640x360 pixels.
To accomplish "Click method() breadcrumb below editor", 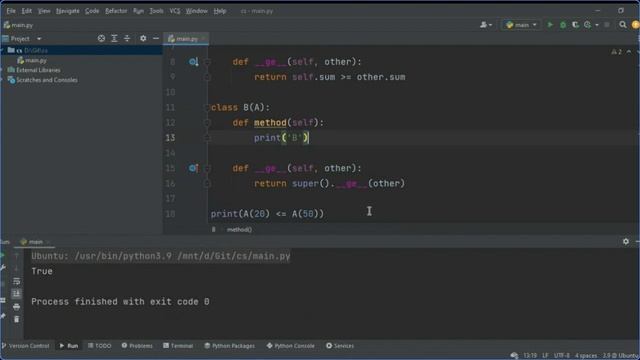I will [x=239, y=229].
